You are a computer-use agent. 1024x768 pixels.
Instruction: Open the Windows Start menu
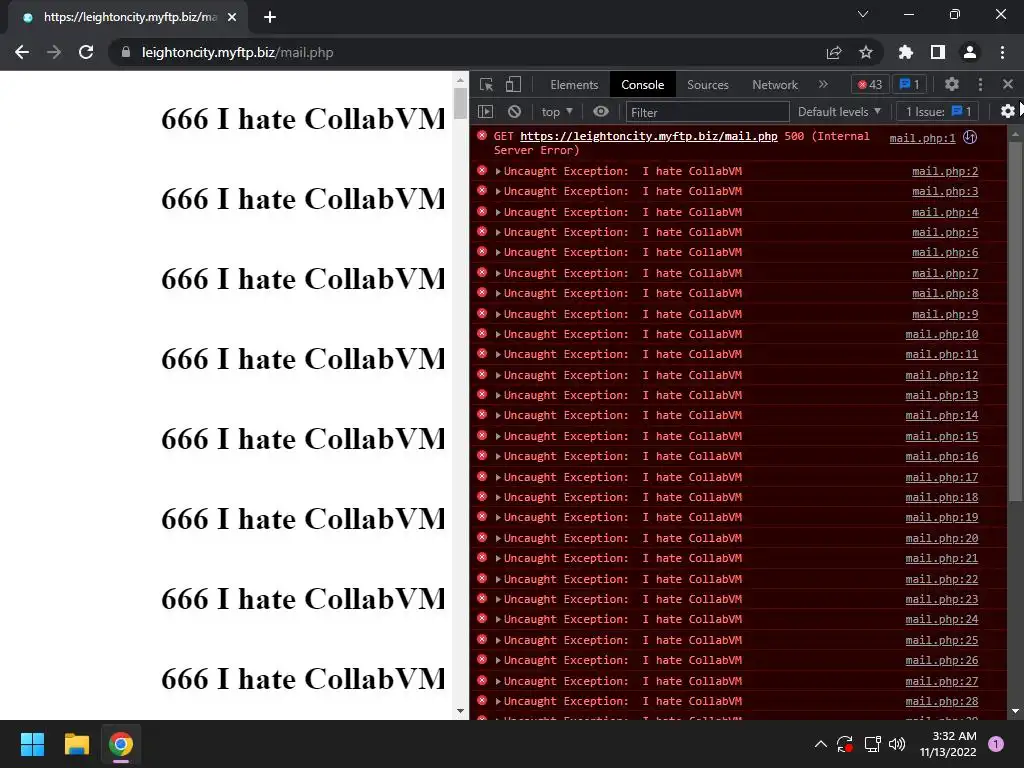(x=32, y=744)
